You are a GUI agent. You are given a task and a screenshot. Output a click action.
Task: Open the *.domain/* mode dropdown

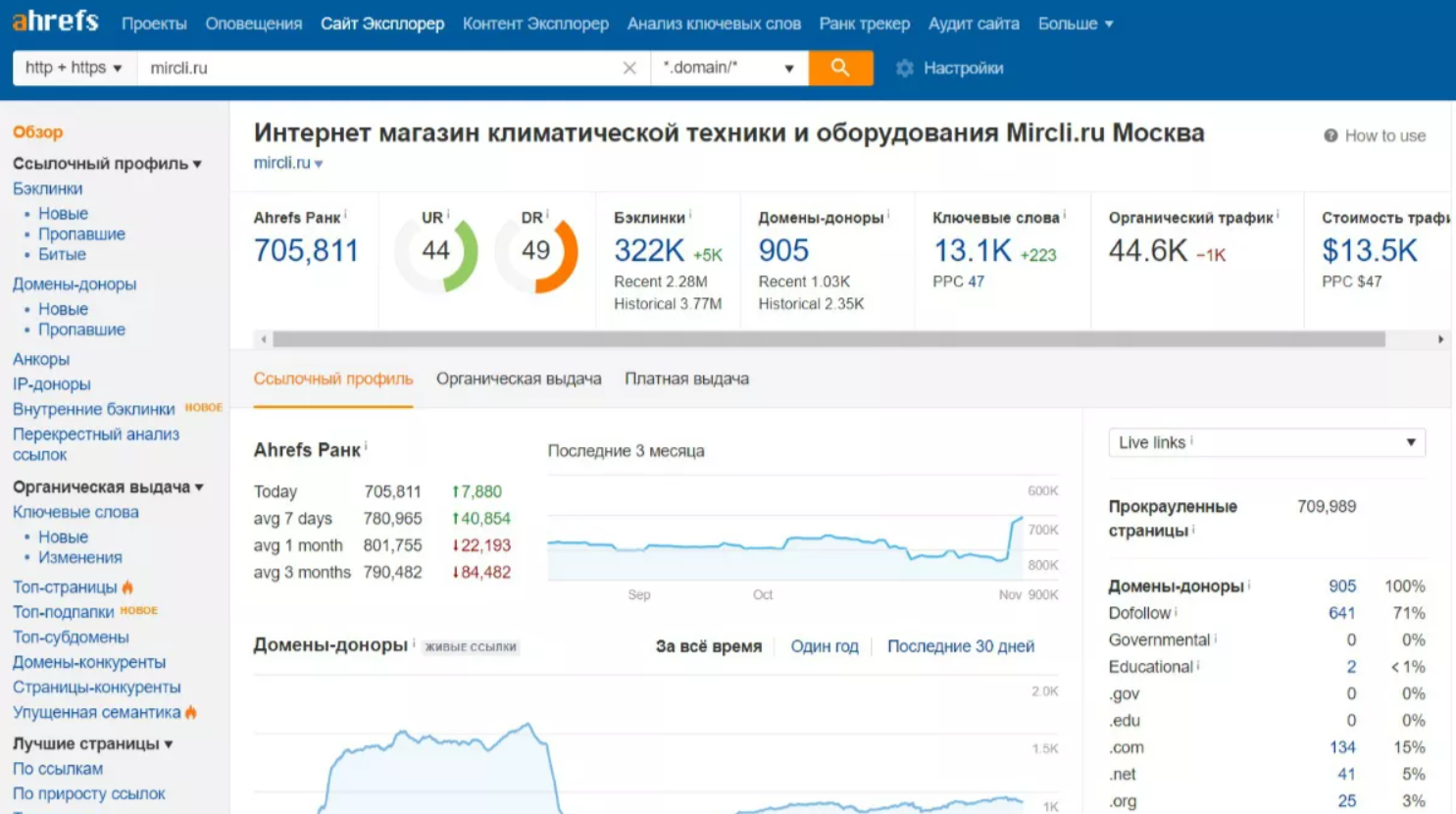click(728, 68)
